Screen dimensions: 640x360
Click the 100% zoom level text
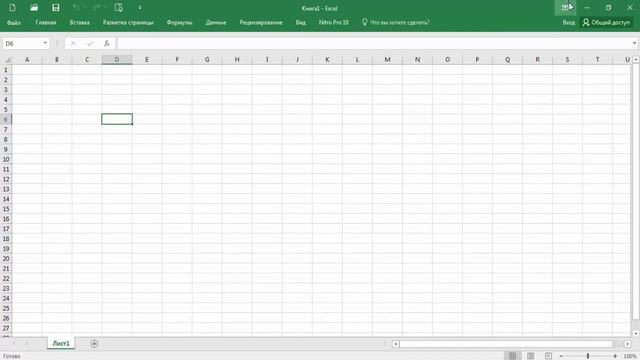click(631, 356)
